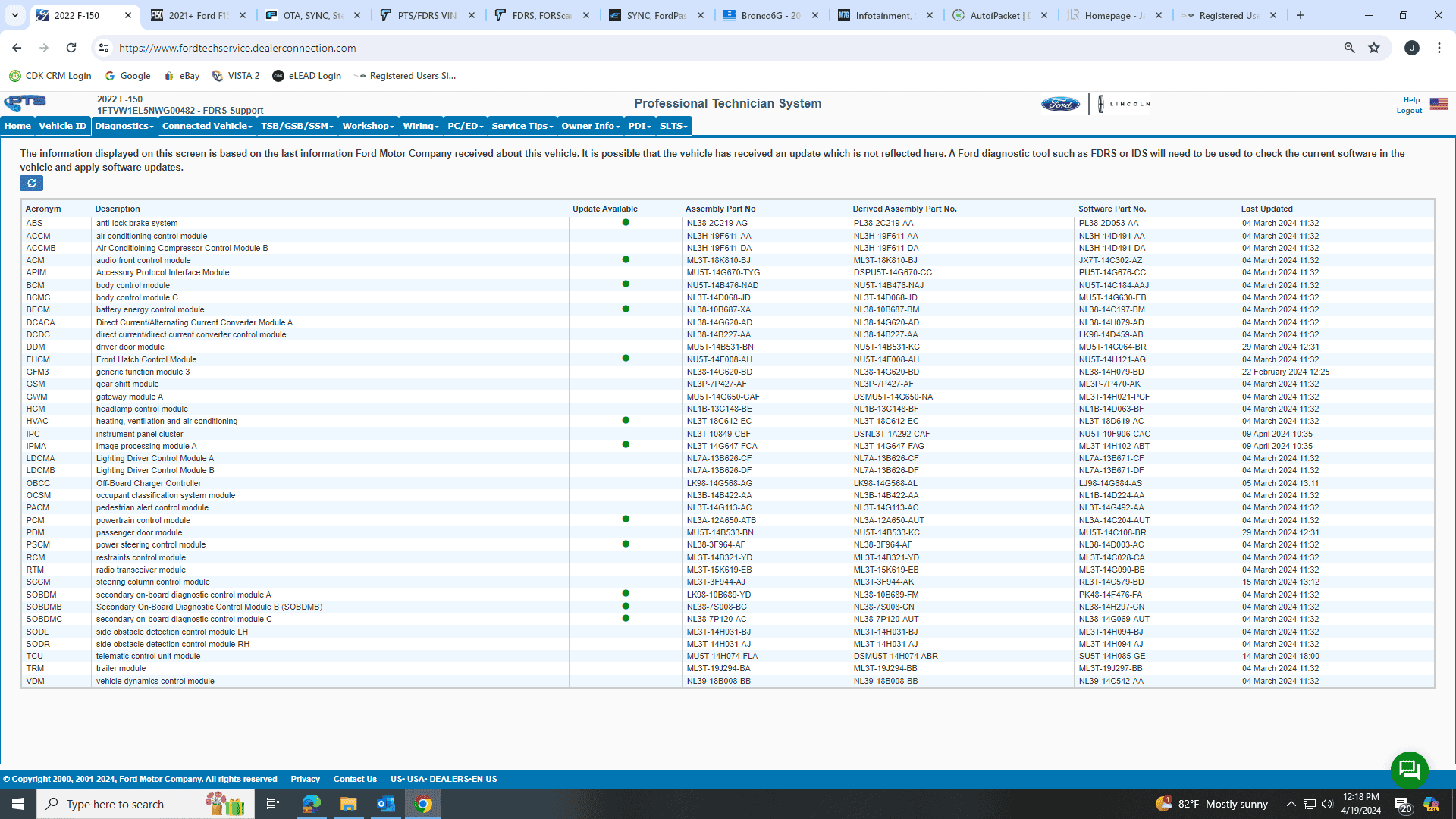Show hidden tray icons with the up chevron
Image resolution: width=1456 pixels, height=819 pixels.
1291,804
